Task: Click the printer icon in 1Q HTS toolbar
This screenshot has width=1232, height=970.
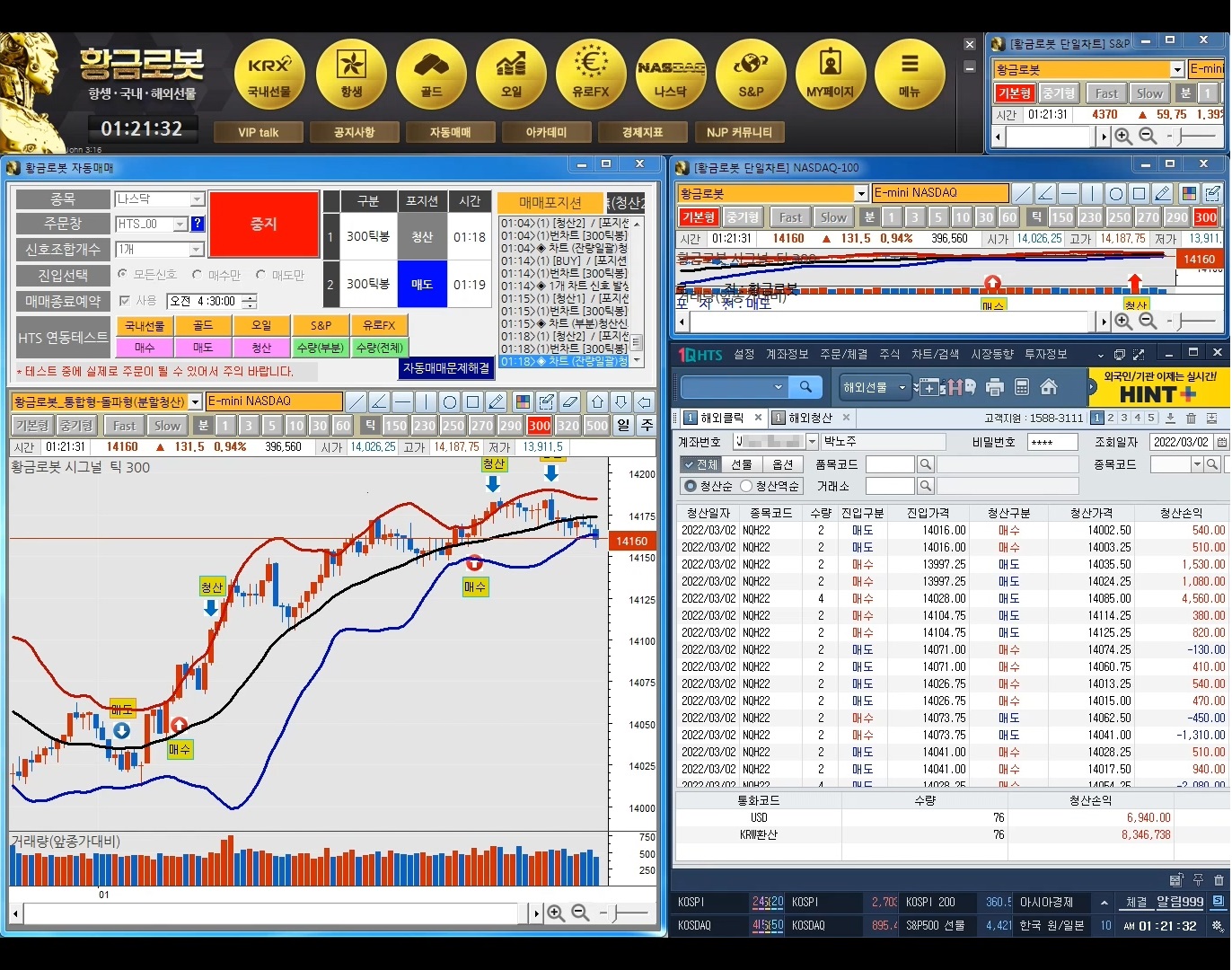Action: click(994, 387)
